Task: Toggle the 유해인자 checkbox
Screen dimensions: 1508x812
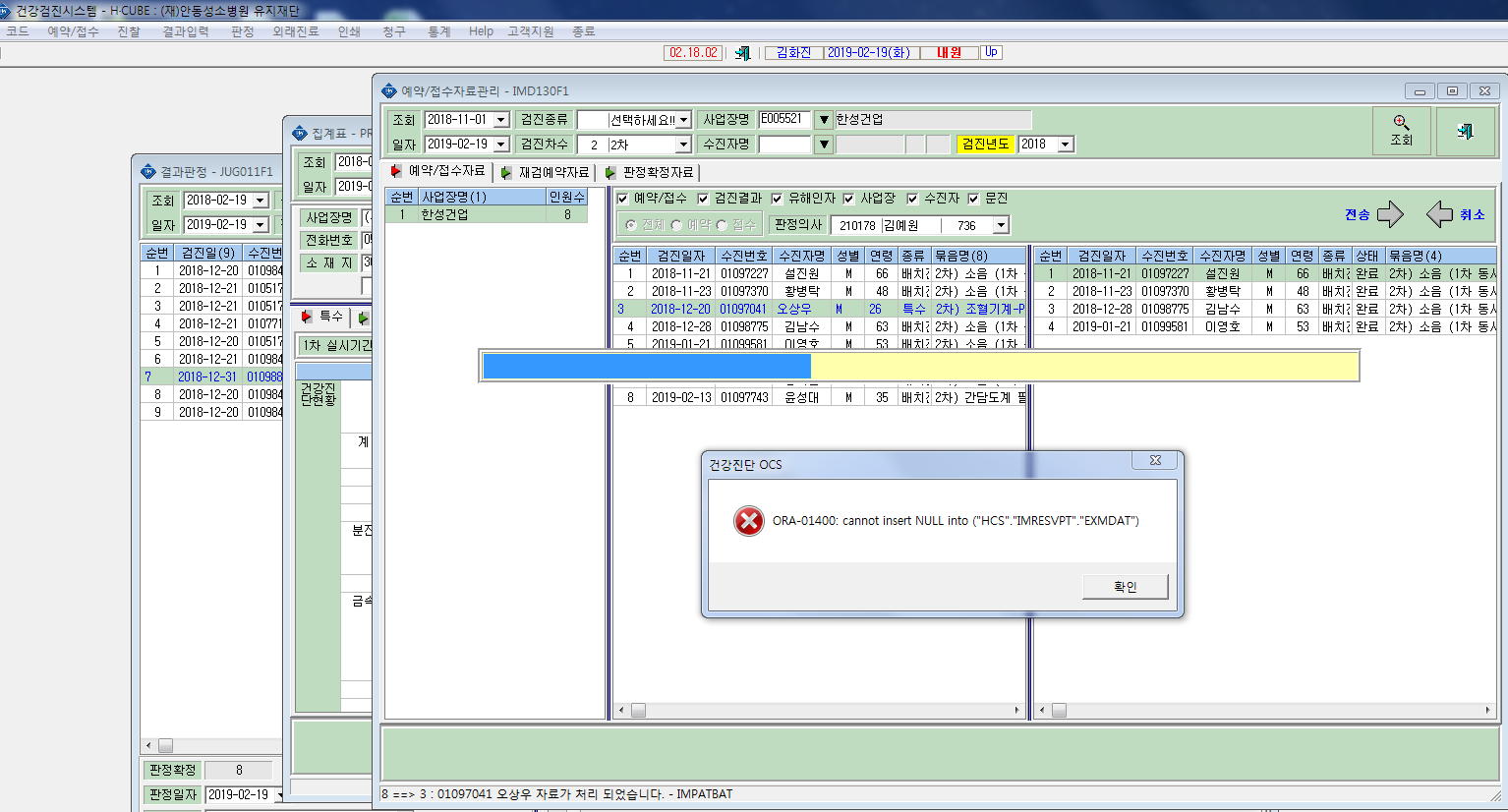Action: coord(777,199)
